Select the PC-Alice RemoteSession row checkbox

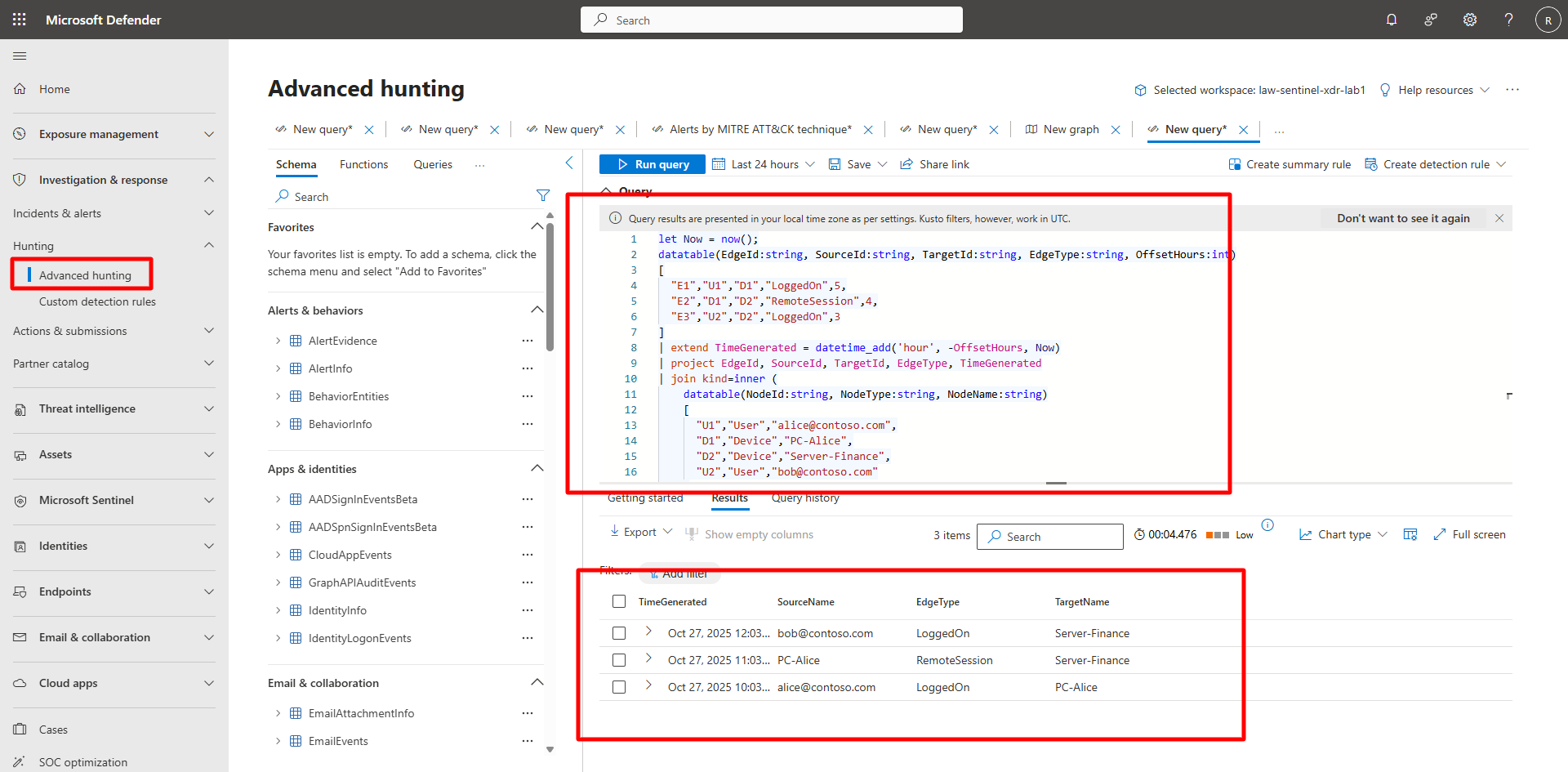click(619, 660)
